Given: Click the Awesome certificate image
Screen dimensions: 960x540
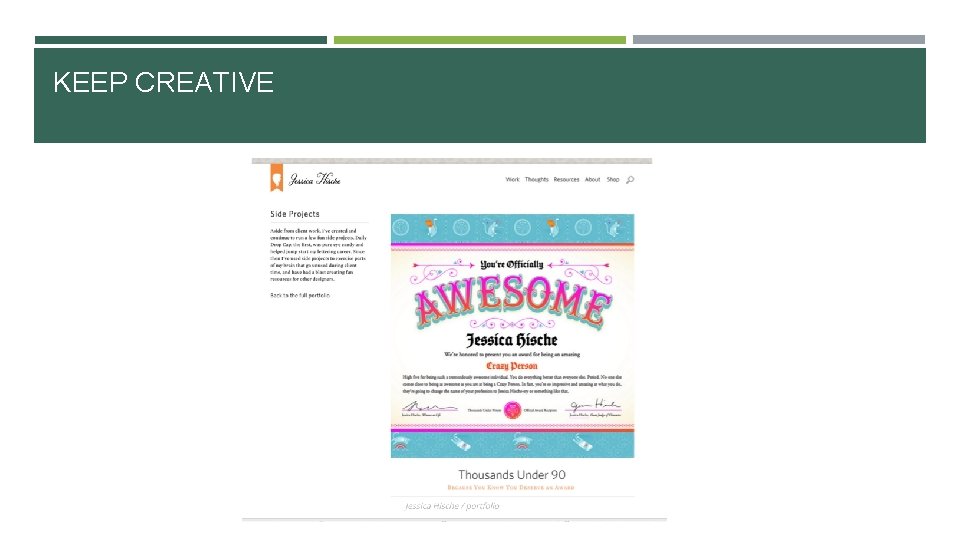Looking at the screenshot, I should pyautogui.click(x=512, y=336).
